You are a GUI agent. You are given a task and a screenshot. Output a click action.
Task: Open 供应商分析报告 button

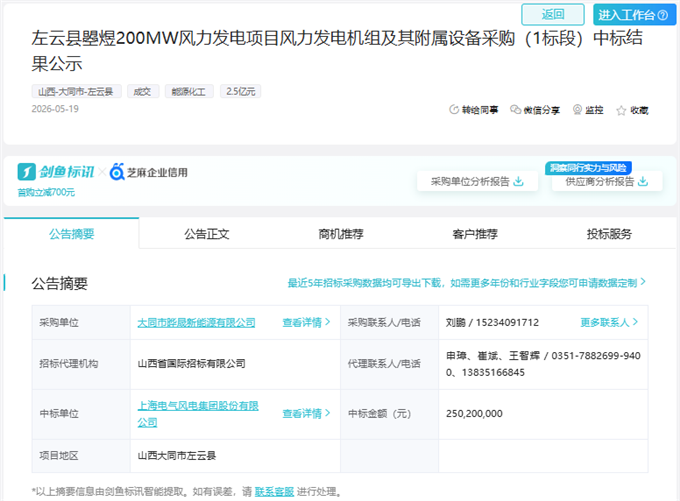(607, 181)
